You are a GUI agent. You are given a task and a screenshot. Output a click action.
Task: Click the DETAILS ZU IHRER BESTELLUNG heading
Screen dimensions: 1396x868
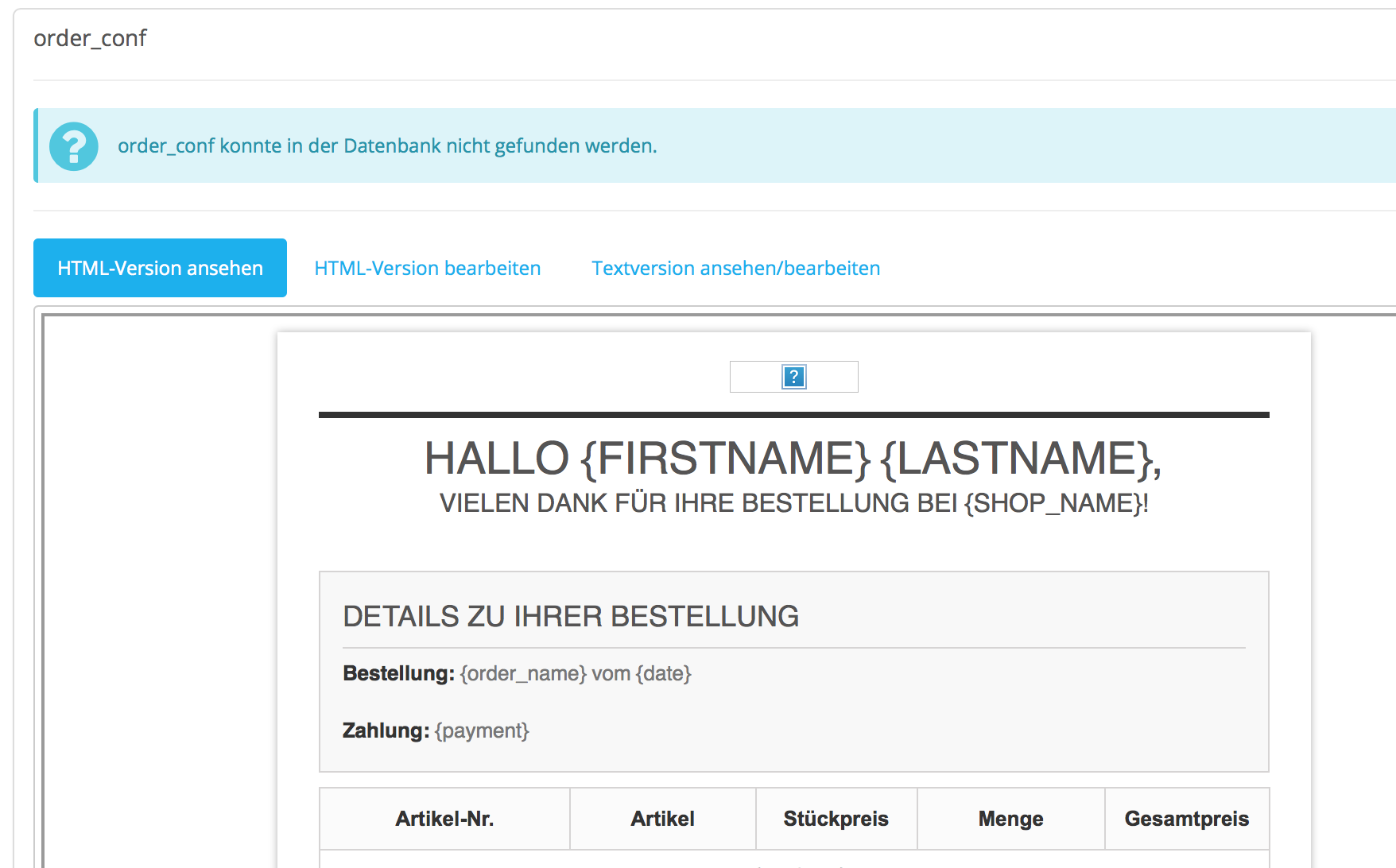pyautogui.click(x=571, y=617)
